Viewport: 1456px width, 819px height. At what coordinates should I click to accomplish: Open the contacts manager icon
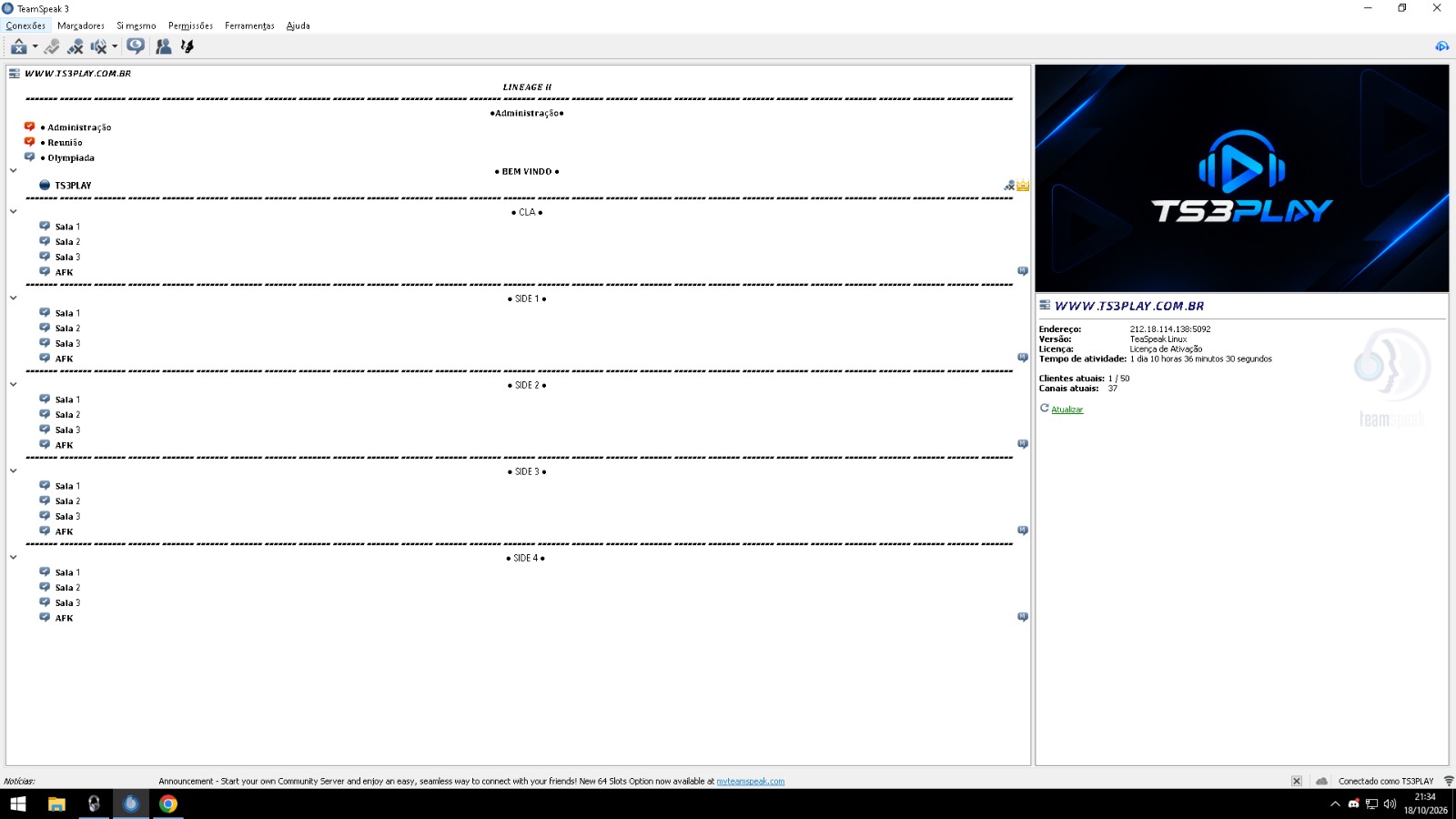coord(164,46)
